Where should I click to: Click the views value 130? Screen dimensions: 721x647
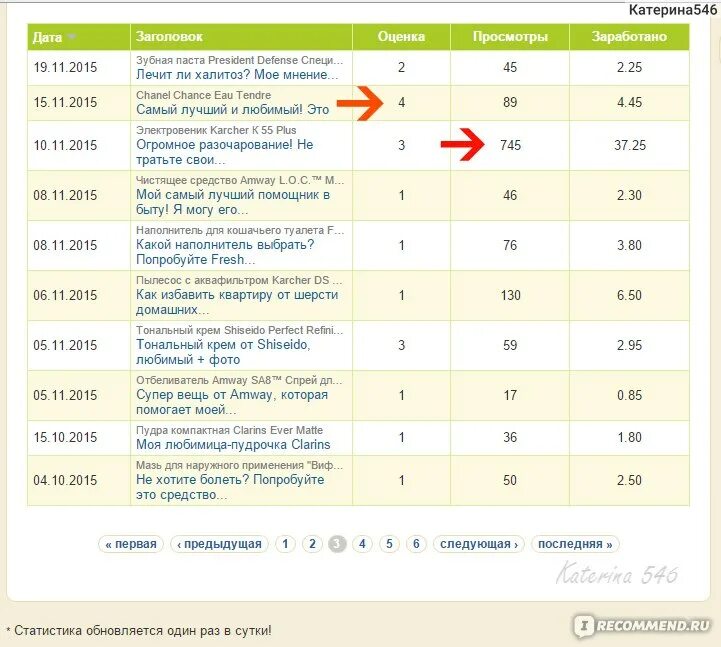click(x=510, y=295)
